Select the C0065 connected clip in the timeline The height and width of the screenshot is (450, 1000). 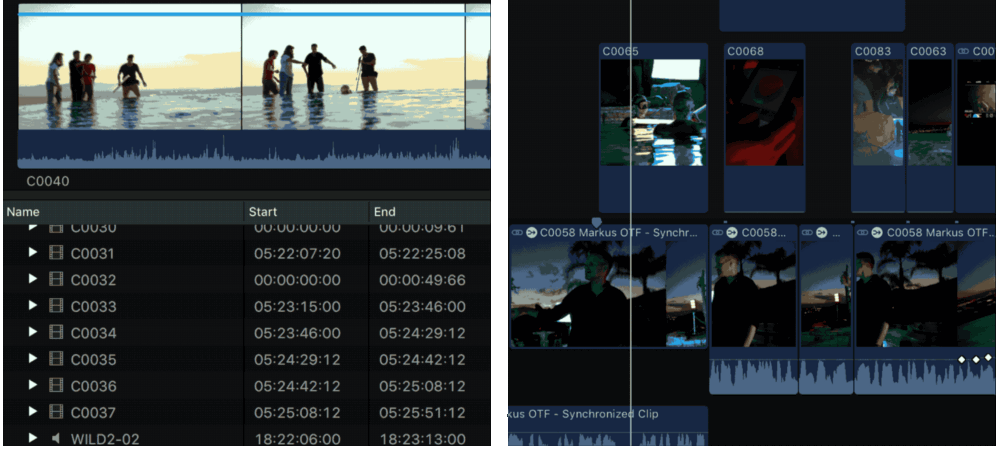(x=653, y=127)
